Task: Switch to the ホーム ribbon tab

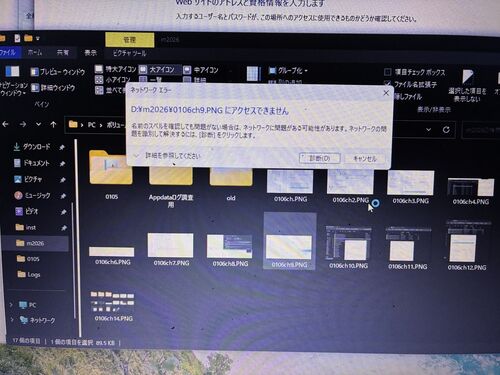Action: [x=35, y=52]
